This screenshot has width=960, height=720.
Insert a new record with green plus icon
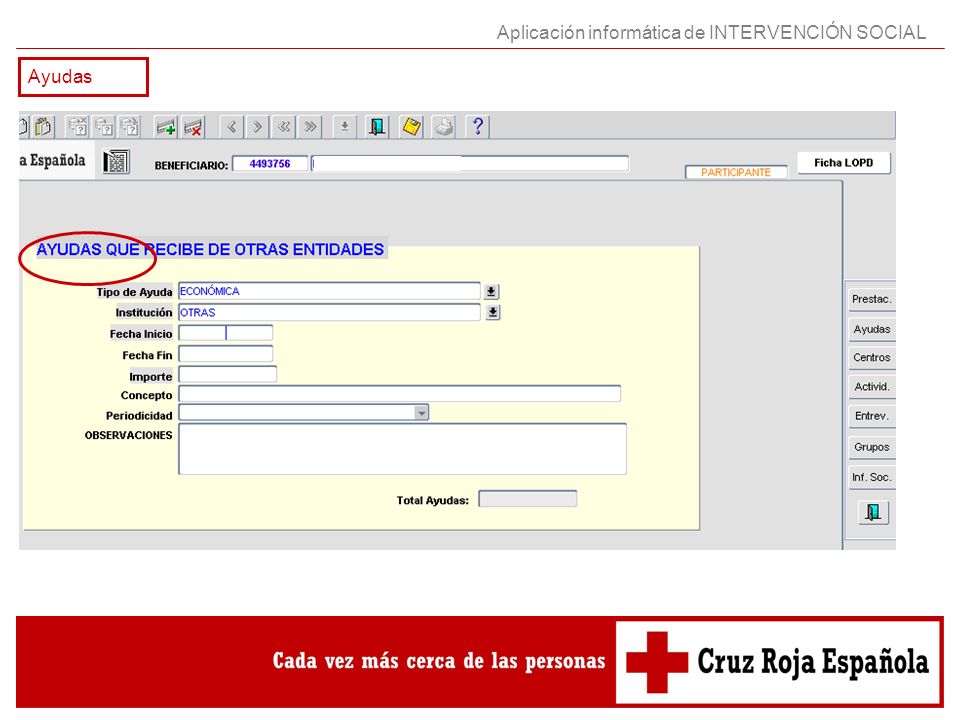[x=166, y=127]
